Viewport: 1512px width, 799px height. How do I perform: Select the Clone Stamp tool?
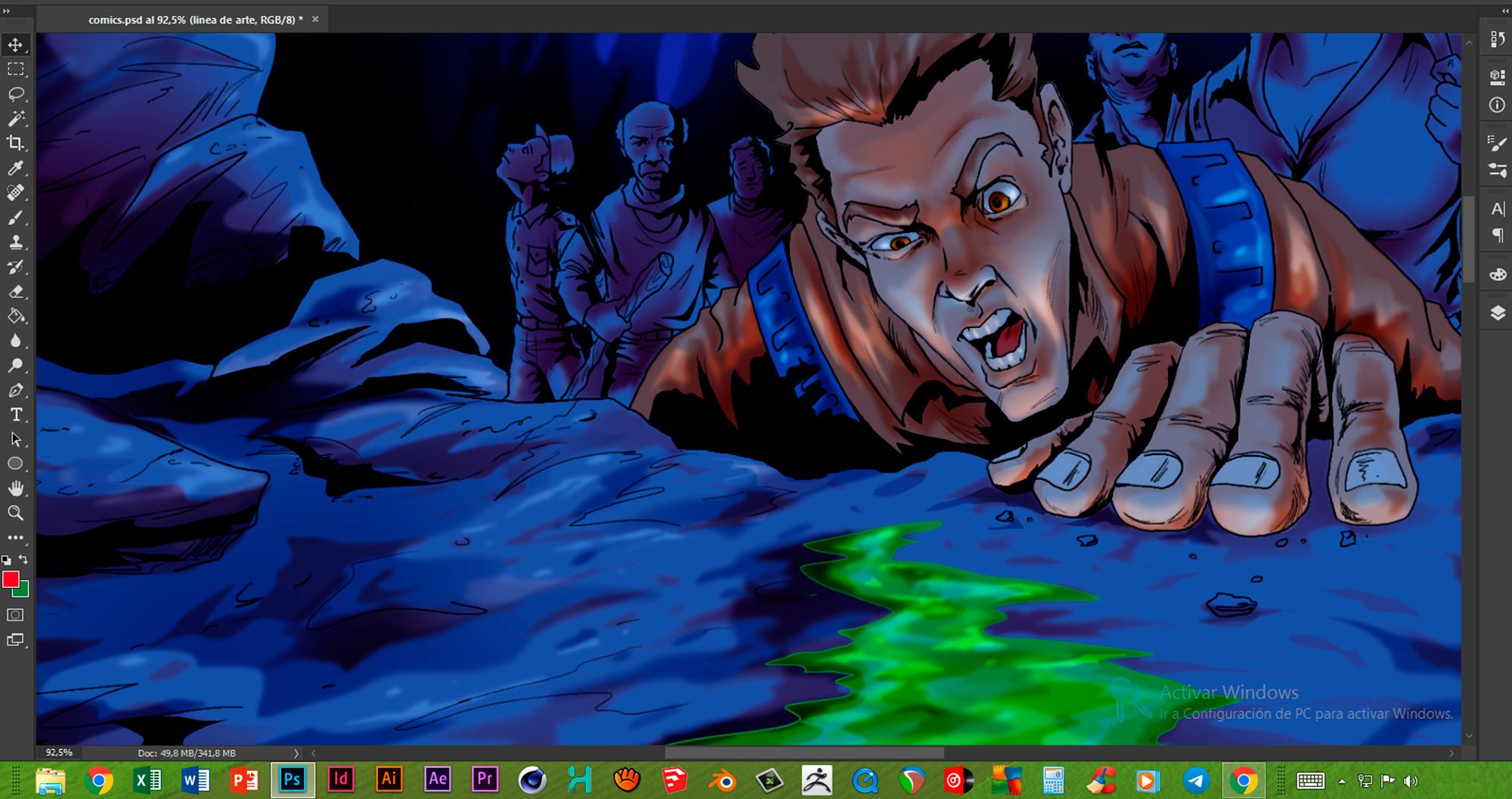tap(16, 243)
